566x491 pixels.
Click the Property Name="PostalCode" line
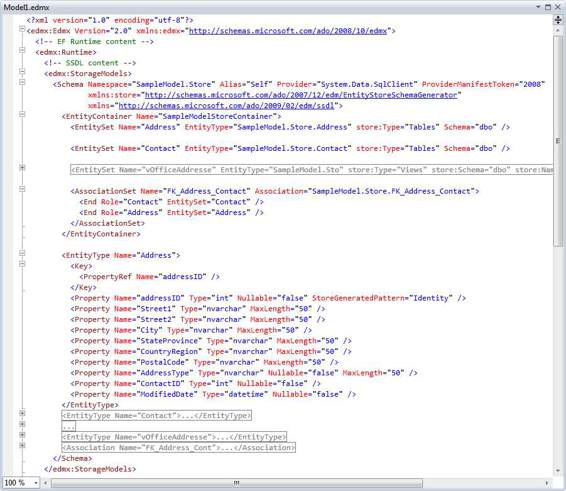coord(205,362)
